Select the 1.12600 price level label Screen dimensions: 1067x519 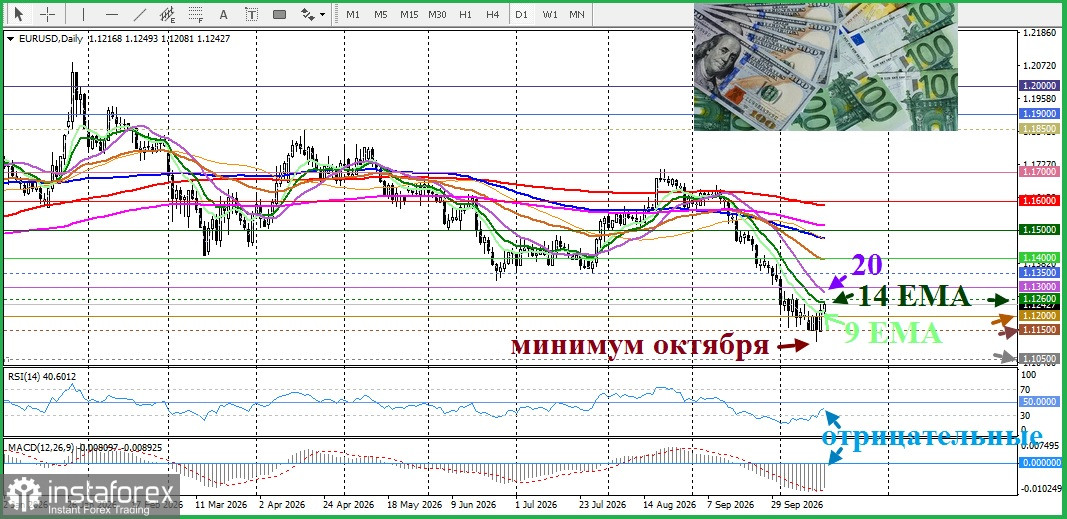1040,299
